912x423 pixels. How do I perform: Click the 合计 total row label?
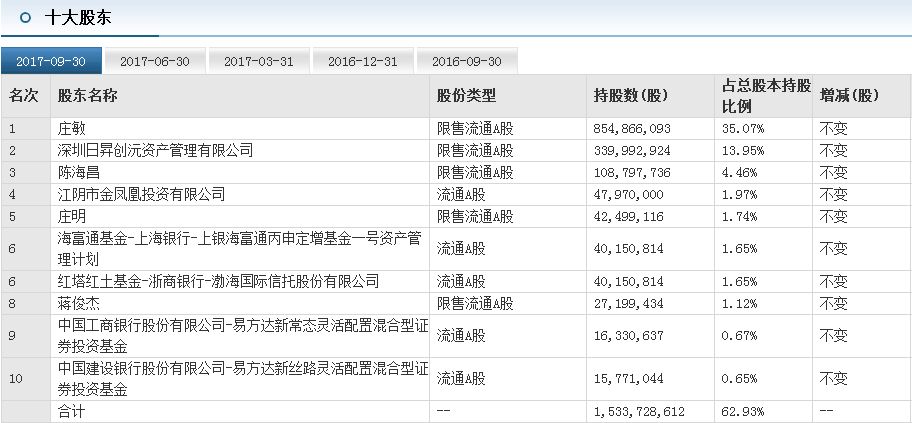(72, 412)
